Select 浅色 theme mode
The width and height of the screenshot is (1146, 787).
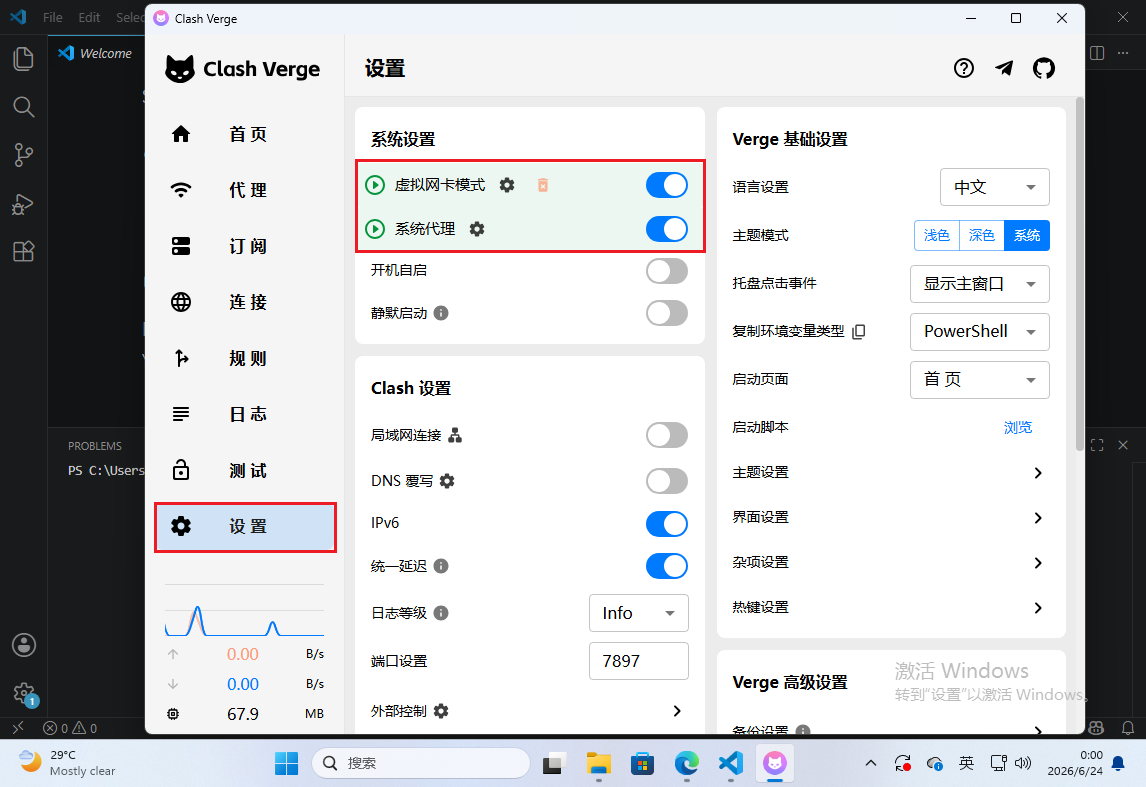(936, 235)
